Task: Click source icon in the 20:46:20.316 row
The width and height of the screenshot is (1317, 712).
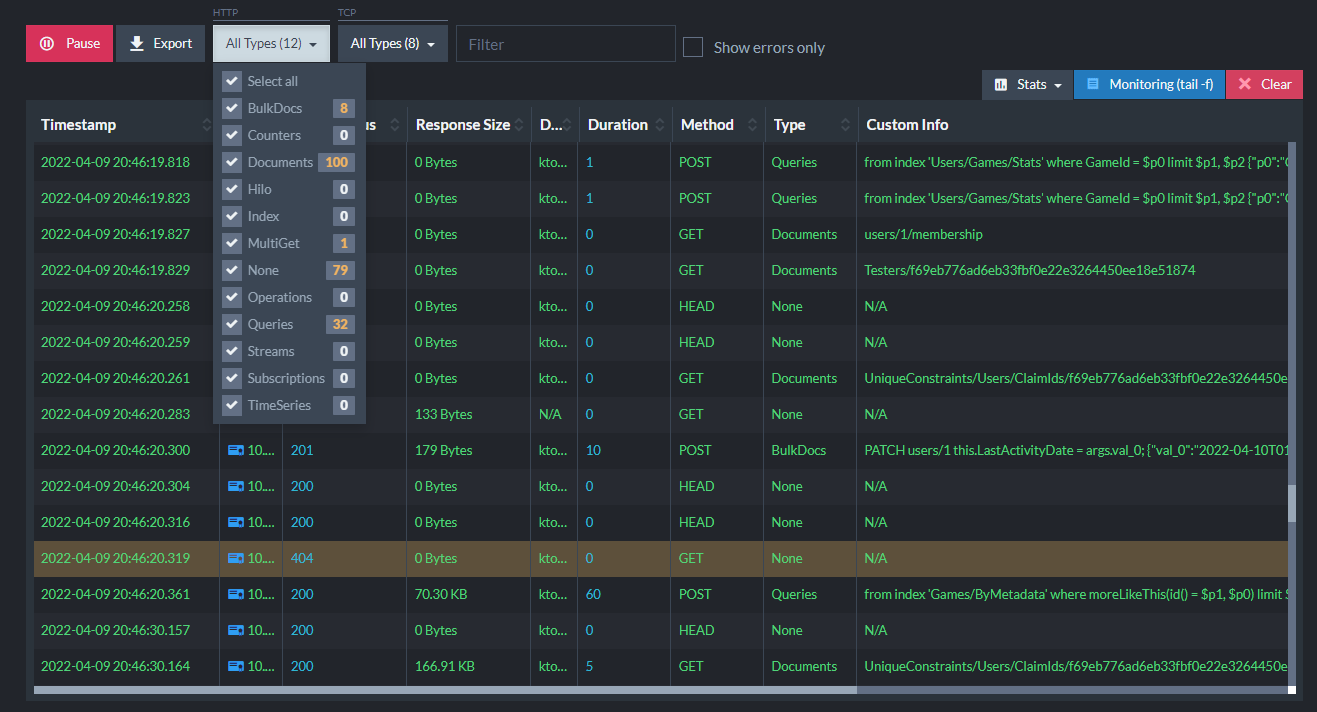Action: (x=236, y=522)
